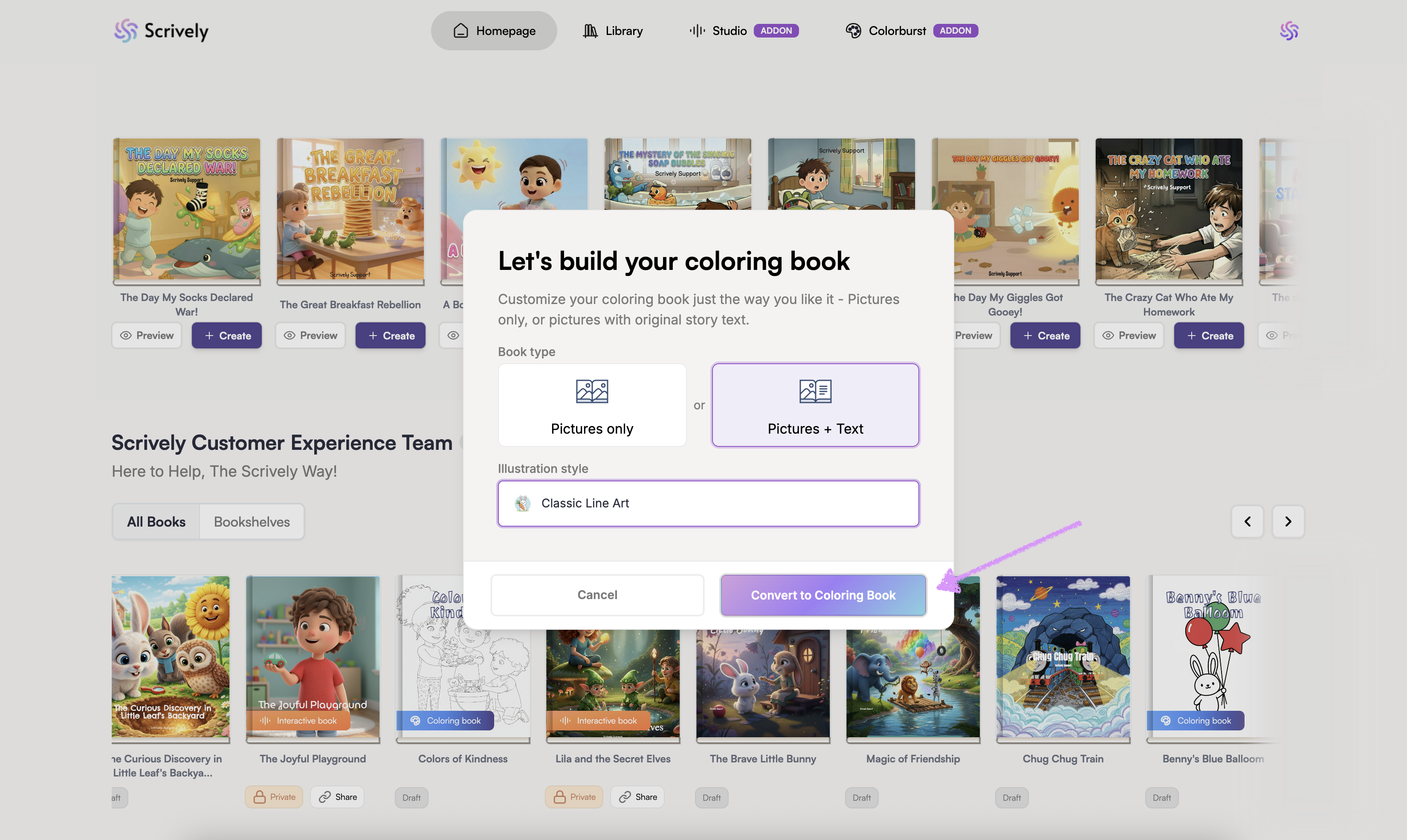Open the profile swirl icon top-right

[1289, 31]
